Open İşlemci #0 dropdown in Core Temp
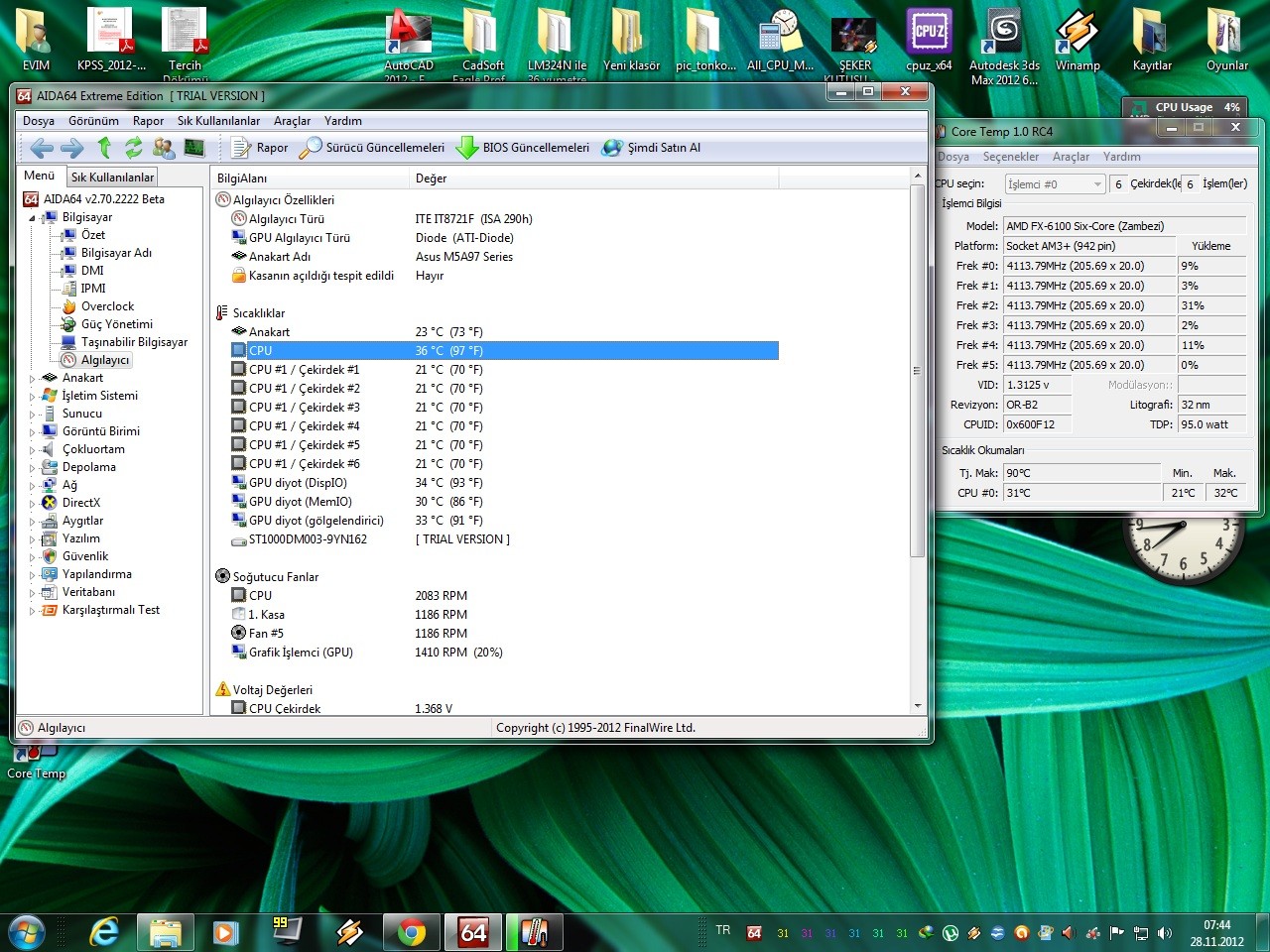The width and height of the screenshot is (1270, 952). (x=1055, y=184)
